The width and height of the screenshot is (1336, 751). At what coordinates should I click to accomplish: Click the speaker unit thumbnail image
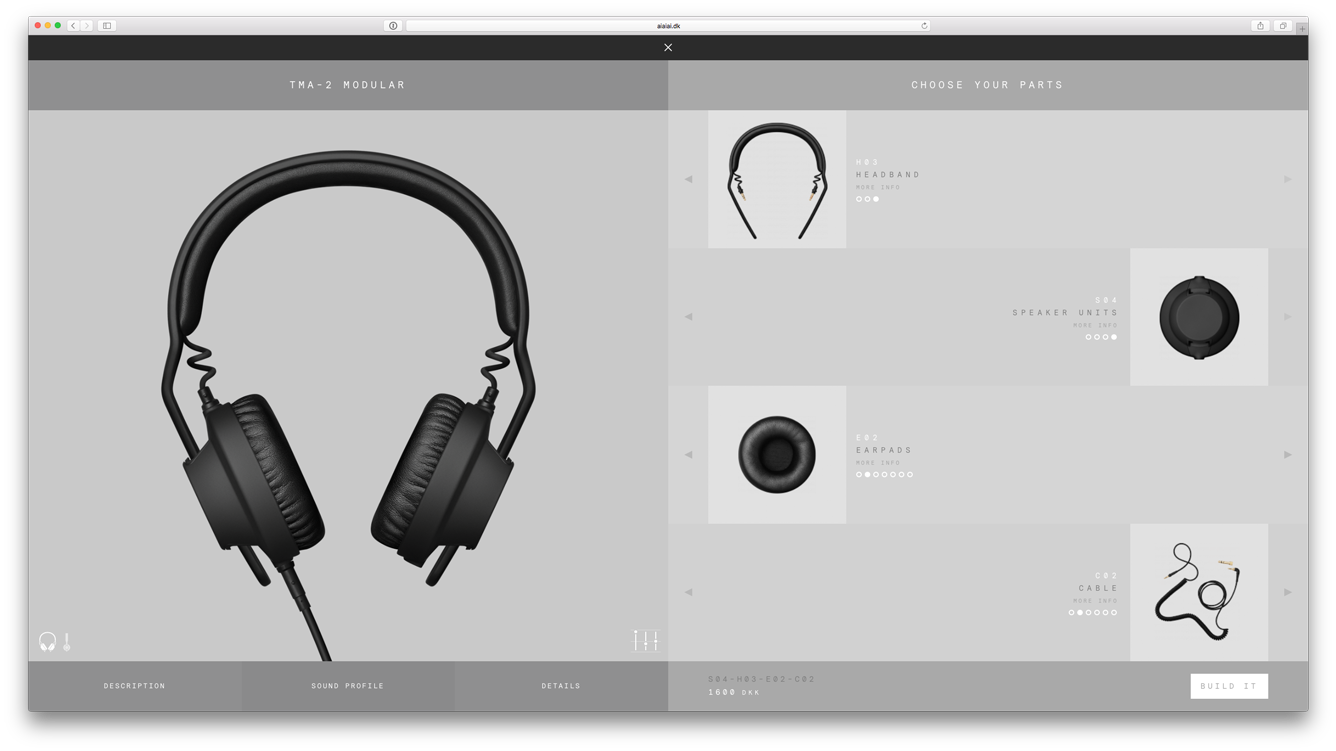pyautogui.click(x=1199, y=317)
